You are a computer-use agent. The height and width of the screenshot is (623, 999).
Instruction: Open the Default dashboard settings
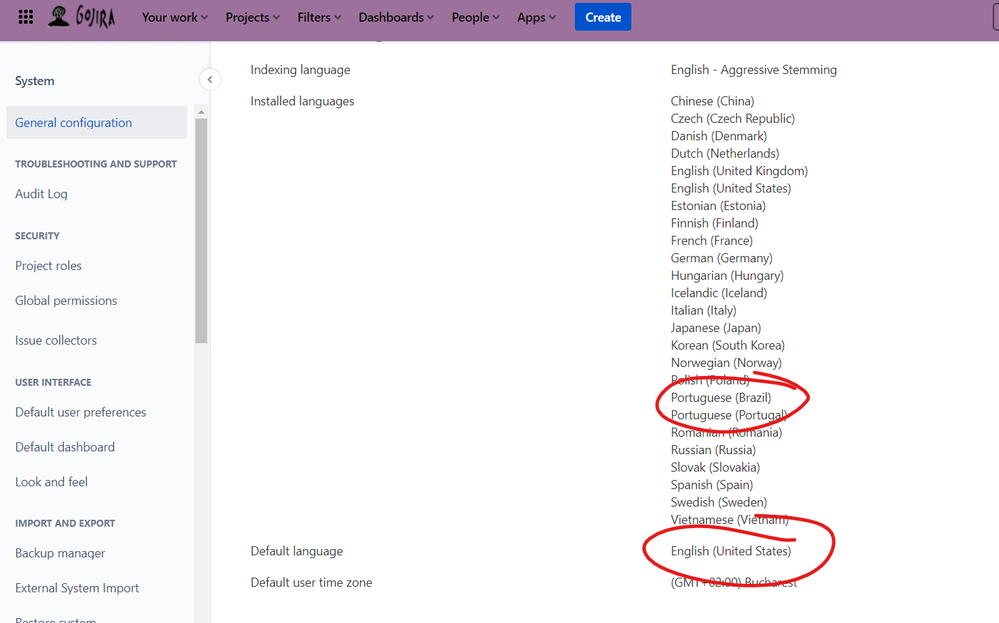point(64,446)
